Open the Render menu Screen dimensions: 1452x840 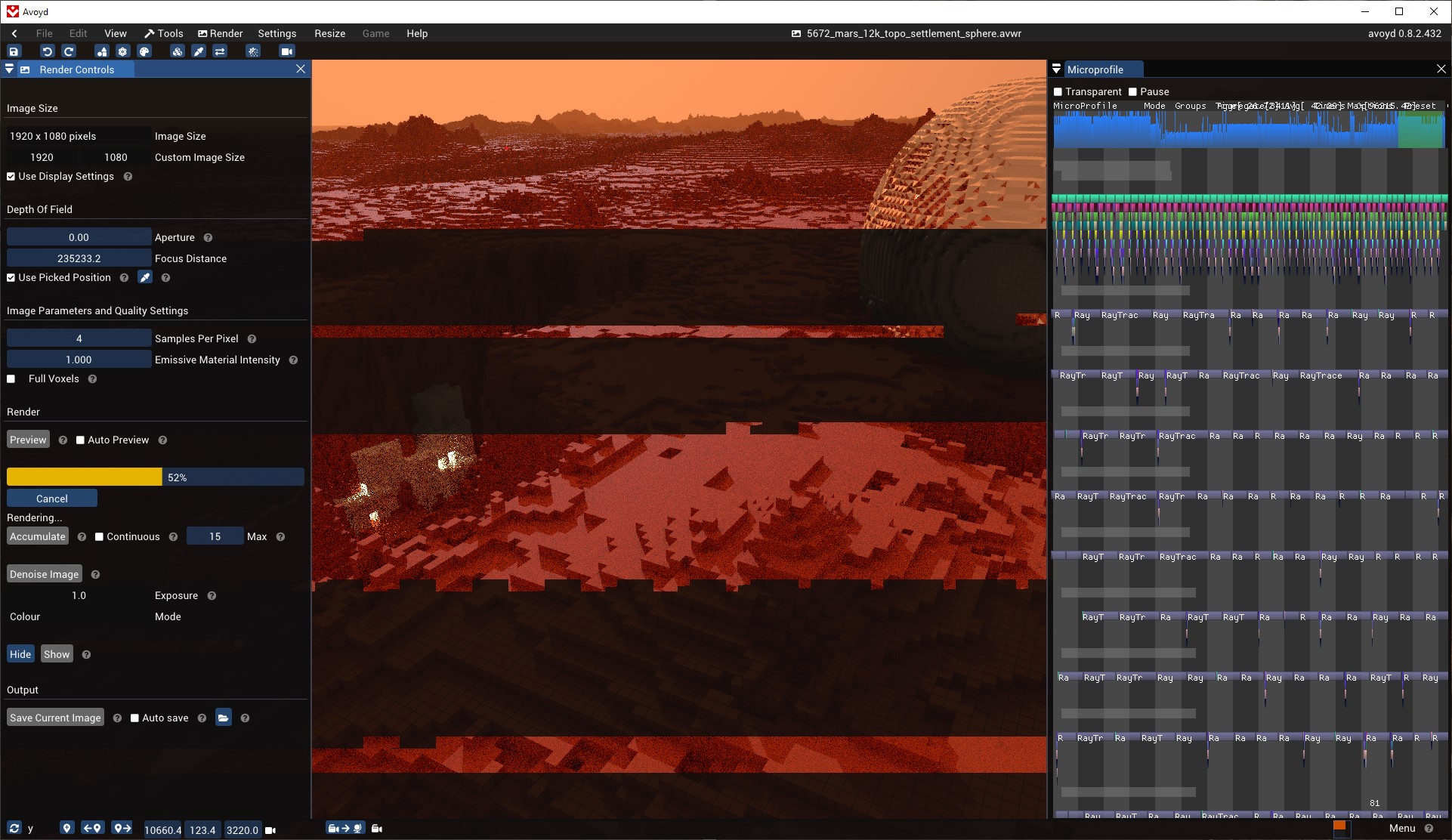point(220,33)
